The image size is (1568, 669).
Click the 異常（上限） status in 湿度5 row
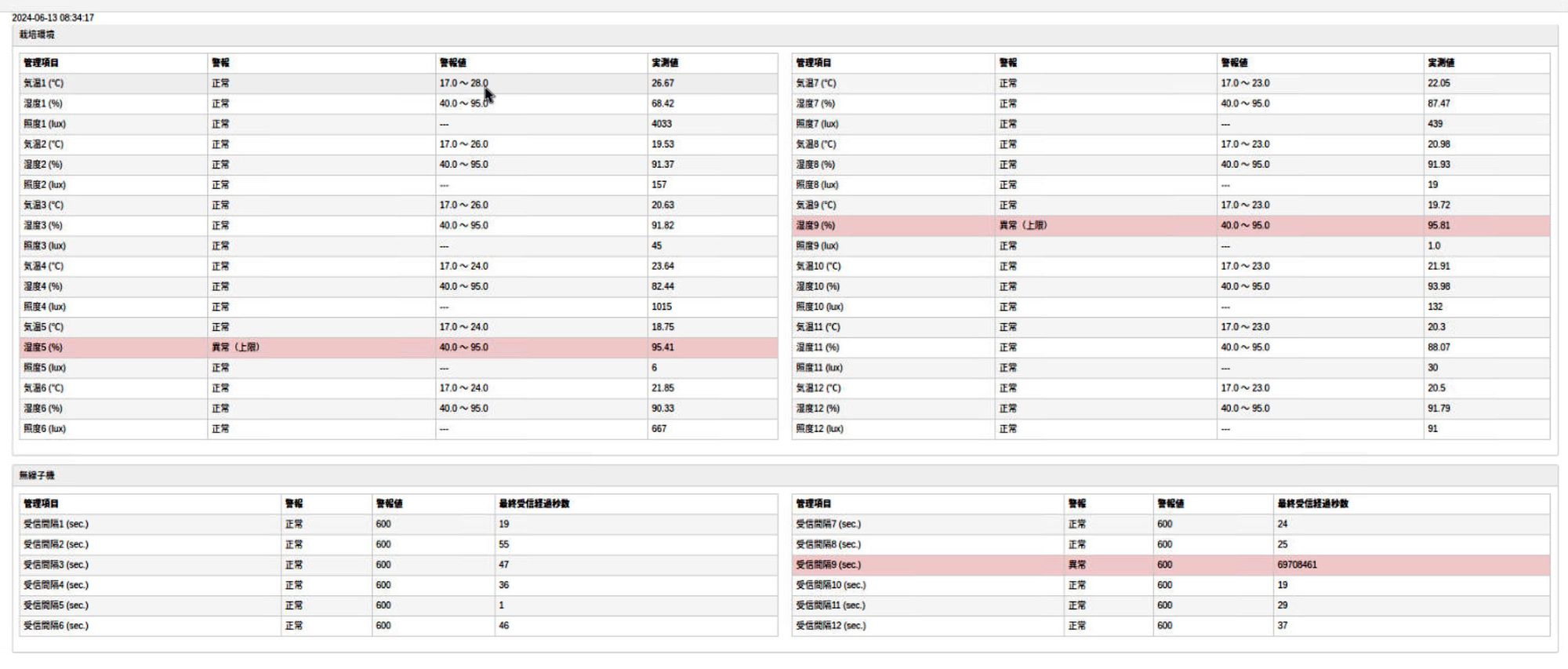click(235, 347)
